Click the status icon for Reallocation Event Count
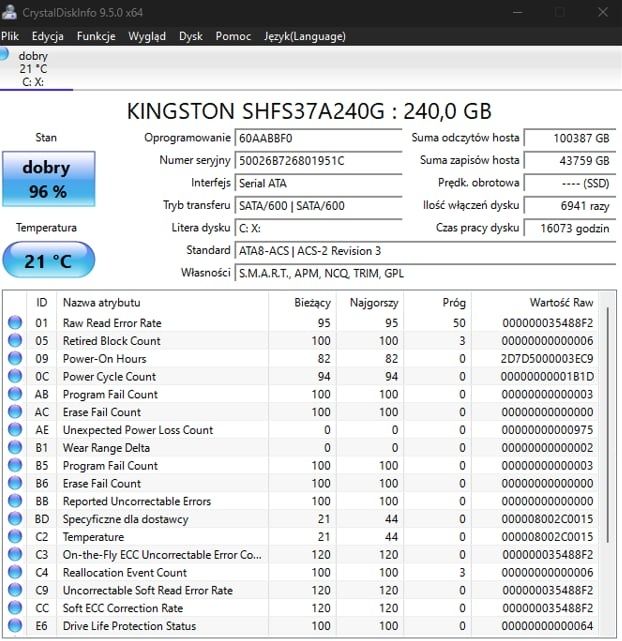 pos(15,572)
